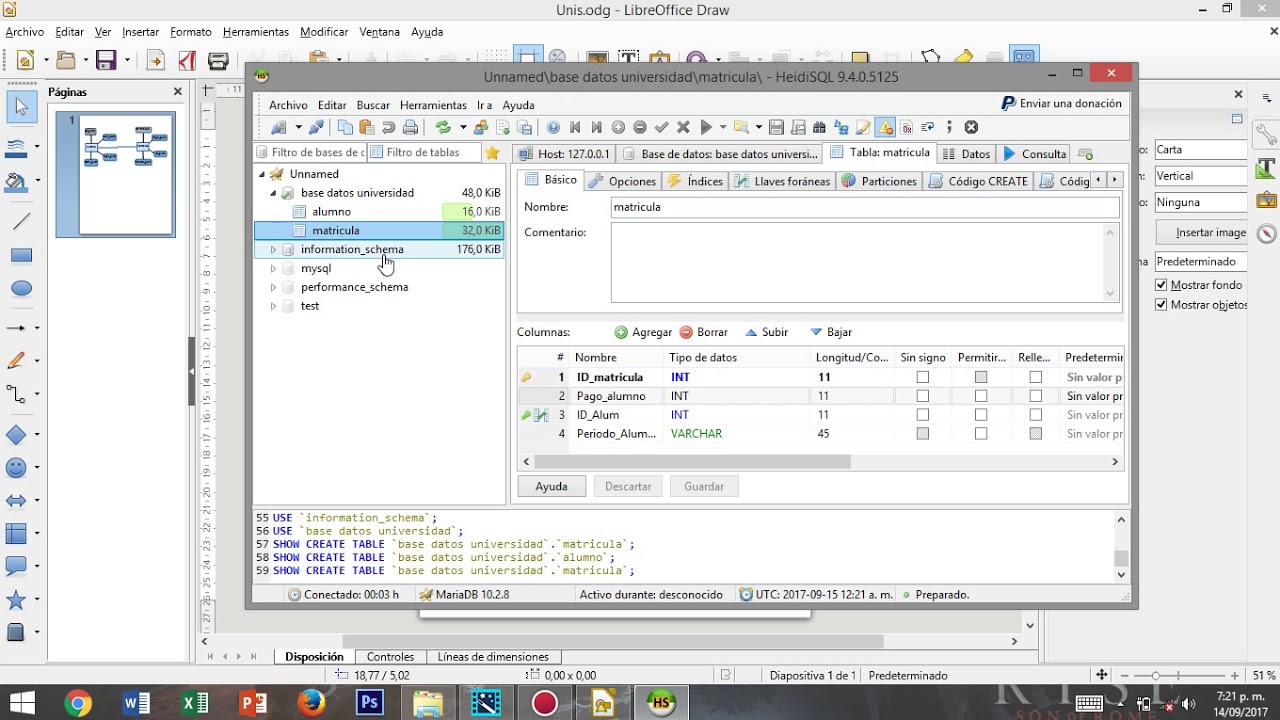The image size is (1280, 720).
Task: Open HeidiSQL from the Windows taskbar
Action: click(660, 703)
